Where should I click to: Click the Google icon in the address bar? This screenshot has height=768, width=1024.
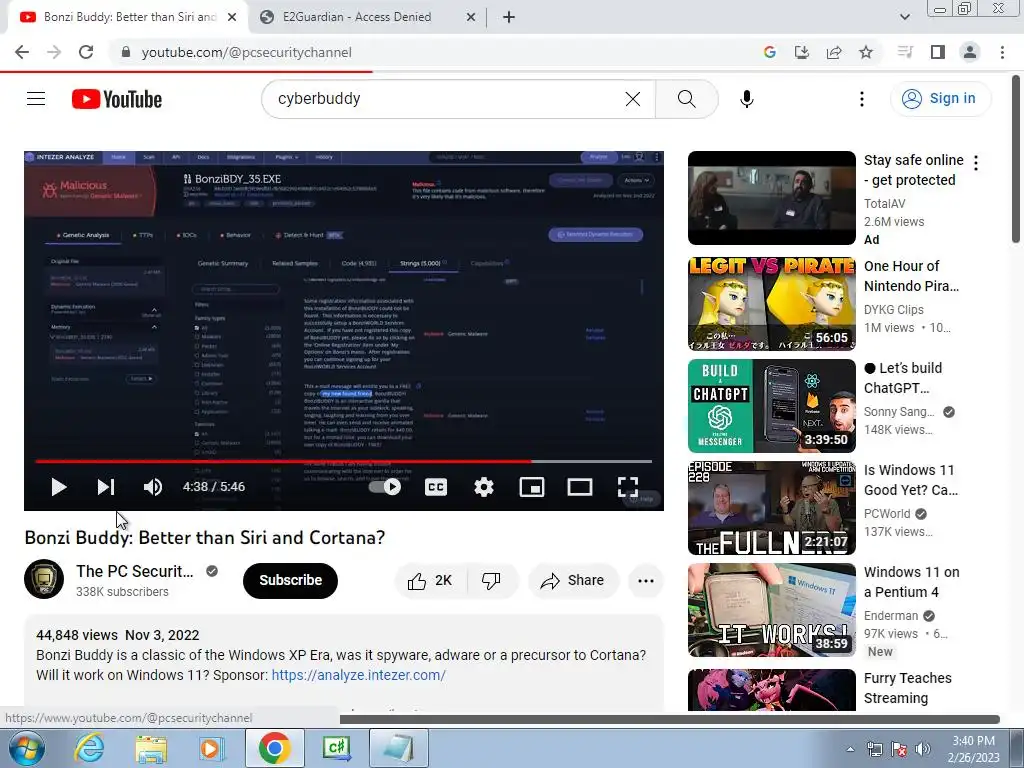[770, 52]
